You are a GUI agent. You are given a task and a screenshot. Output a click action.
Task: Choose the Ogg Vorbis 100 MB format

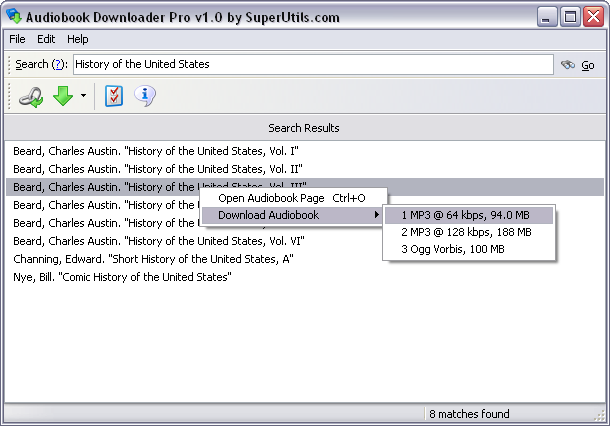tap(468, 249)
